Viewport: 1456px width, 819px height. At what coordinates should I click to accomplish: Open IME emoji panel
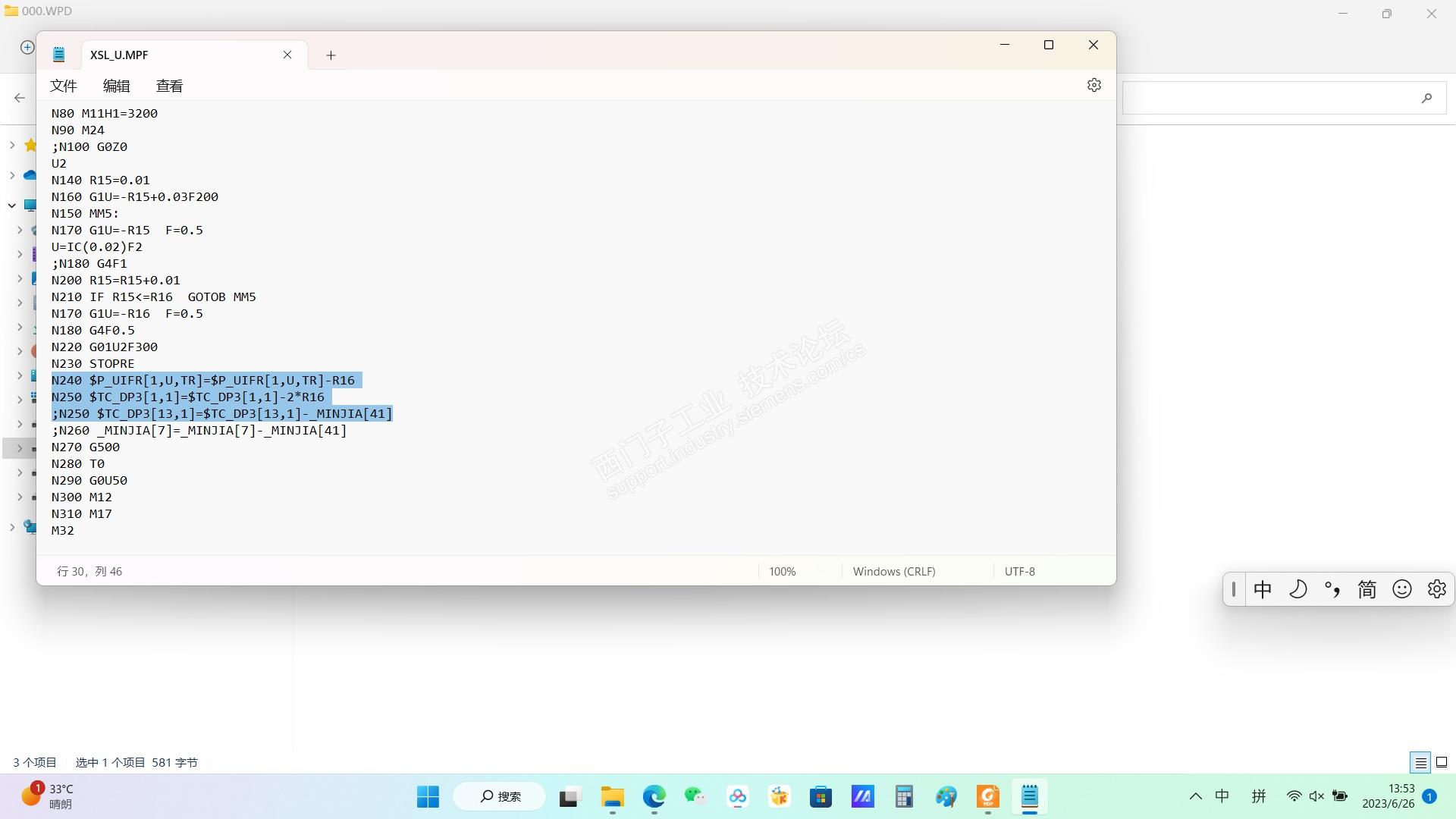coord(1401,589)
